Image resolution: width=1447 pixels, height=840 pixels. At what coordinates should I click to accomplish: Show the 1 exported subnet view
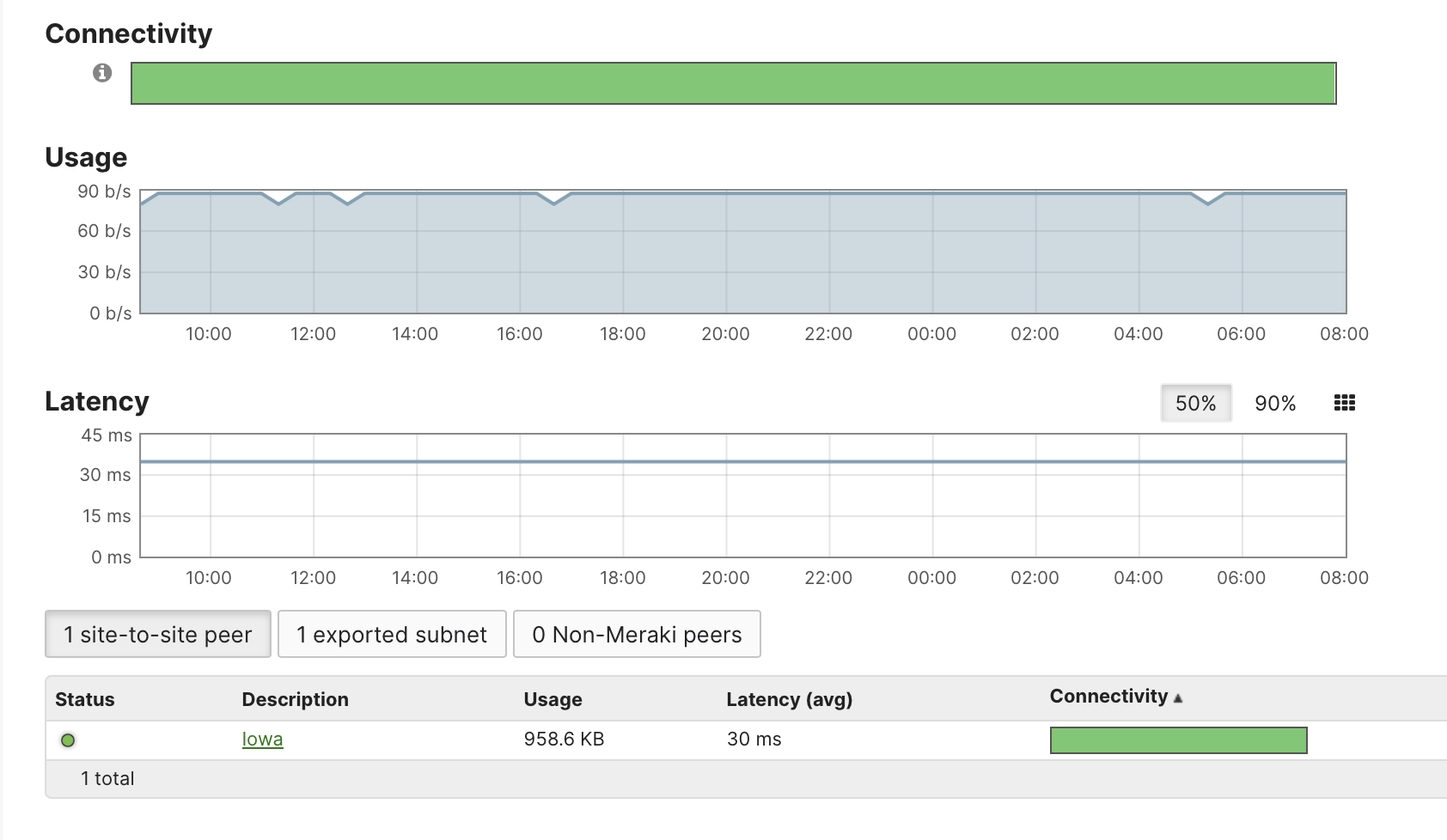(392, 634)
